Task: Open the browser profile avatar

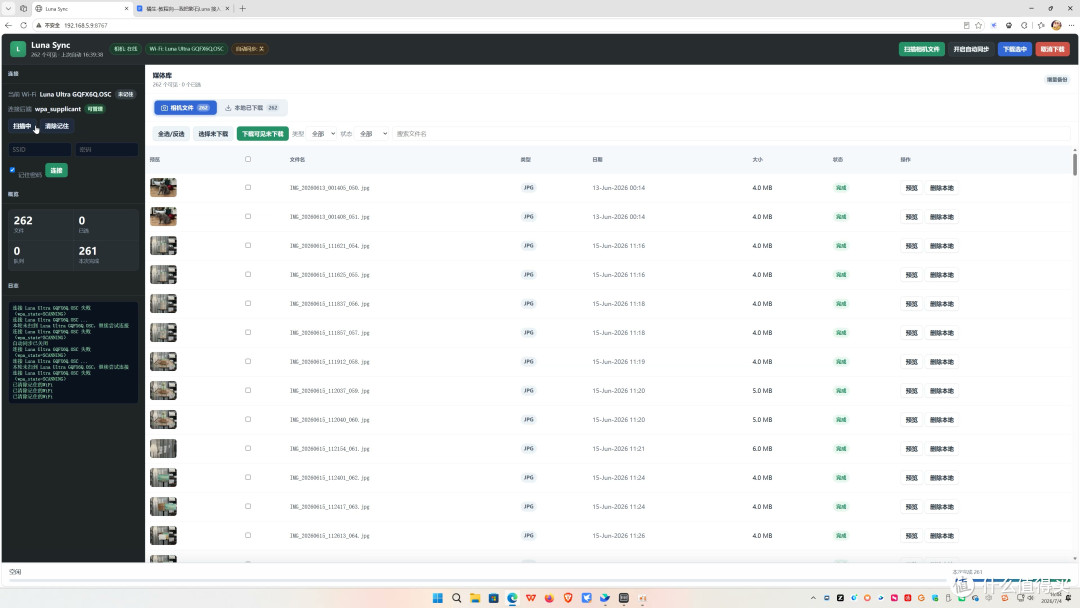Action: (x=1056, y=25)
